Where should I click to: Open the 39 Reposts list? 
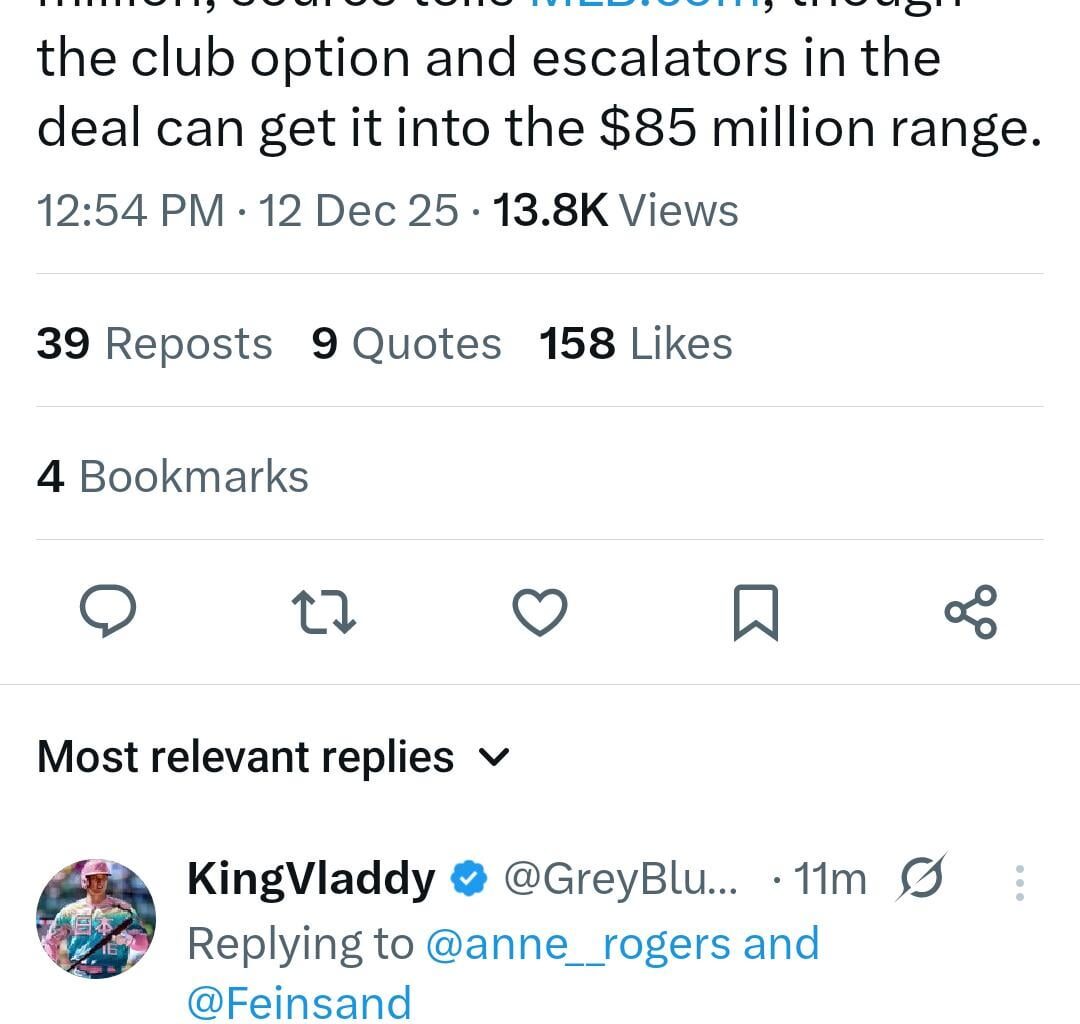click(x=154, y=342)
